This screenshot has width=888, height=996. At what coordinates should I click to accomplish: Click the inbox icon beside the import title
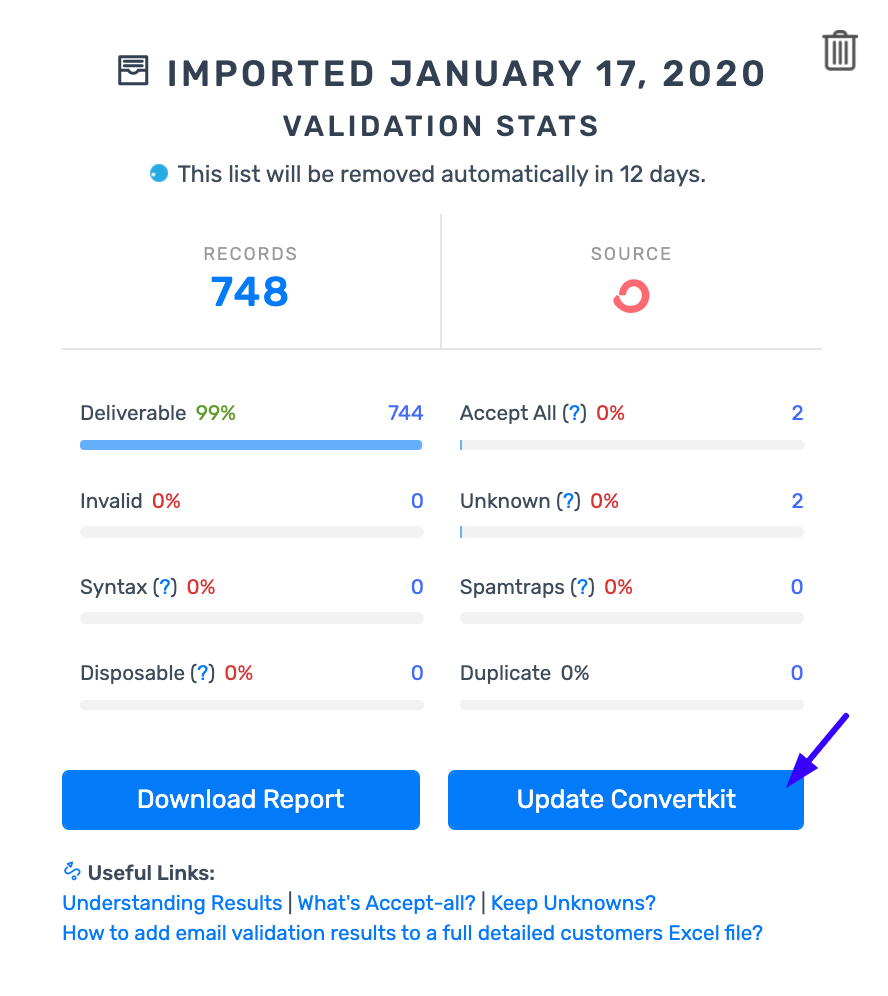(133, 71)
